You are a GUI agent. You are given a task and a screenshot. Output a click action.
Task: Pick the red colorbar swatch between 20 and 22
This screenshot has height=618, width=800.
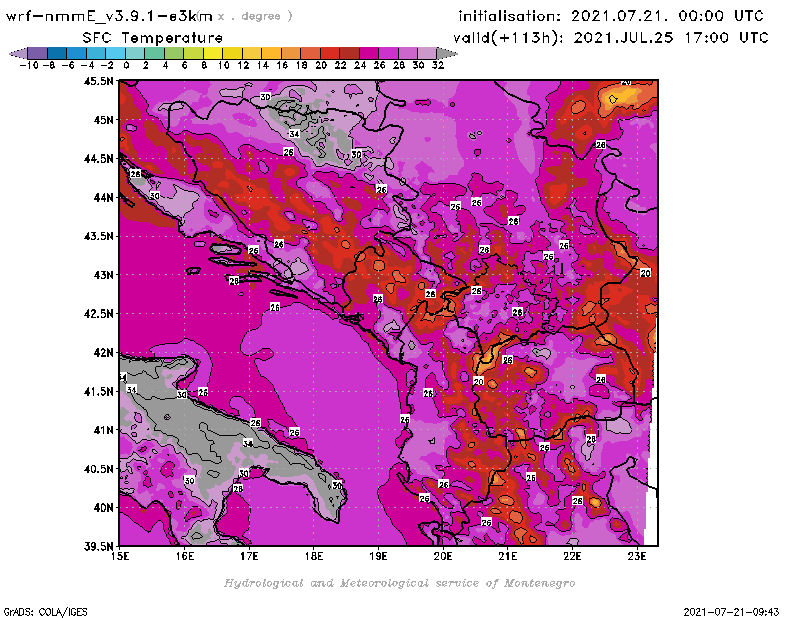tap(329, 53)
